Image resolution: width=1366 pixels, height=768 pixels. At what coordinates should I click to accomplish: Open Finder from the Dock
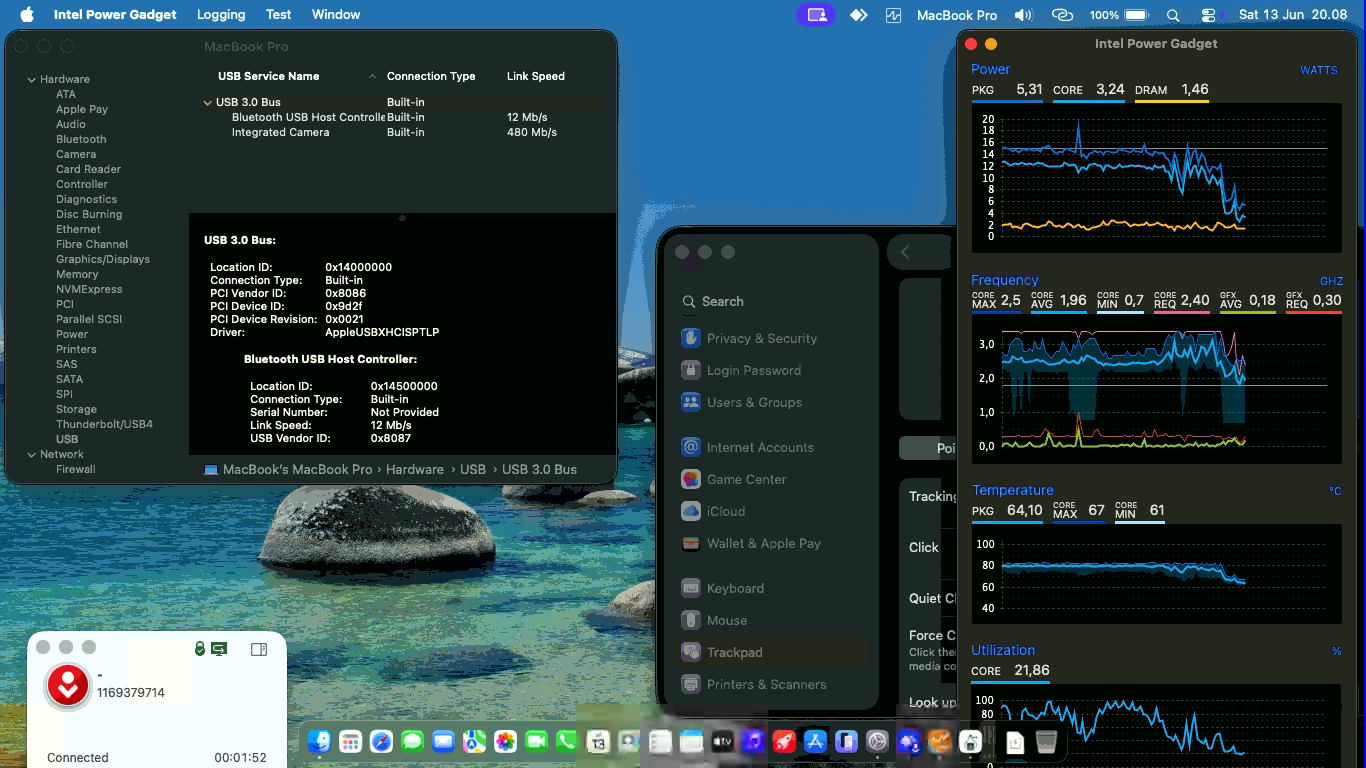(x=319, y=741)
